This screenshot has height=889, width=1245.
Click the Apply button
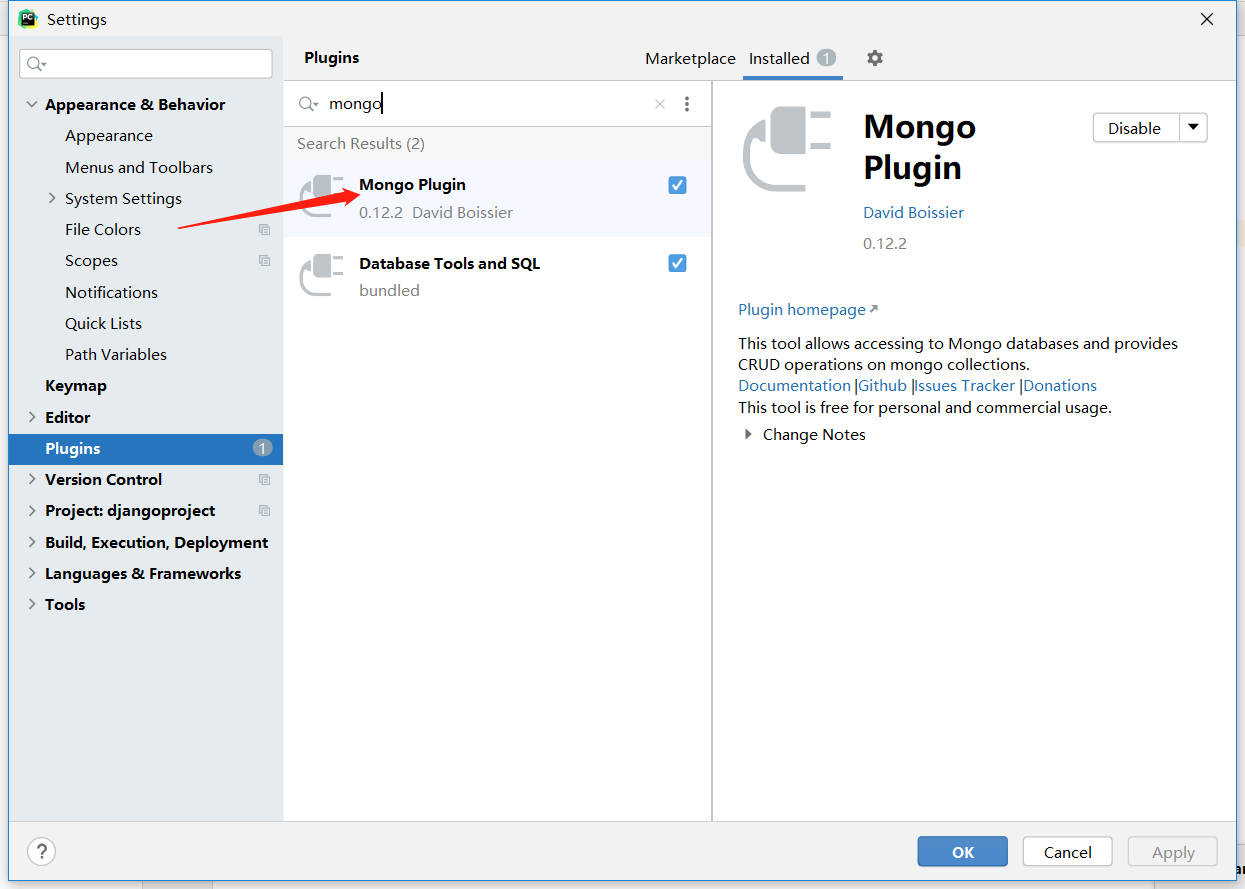point(1173,852)
